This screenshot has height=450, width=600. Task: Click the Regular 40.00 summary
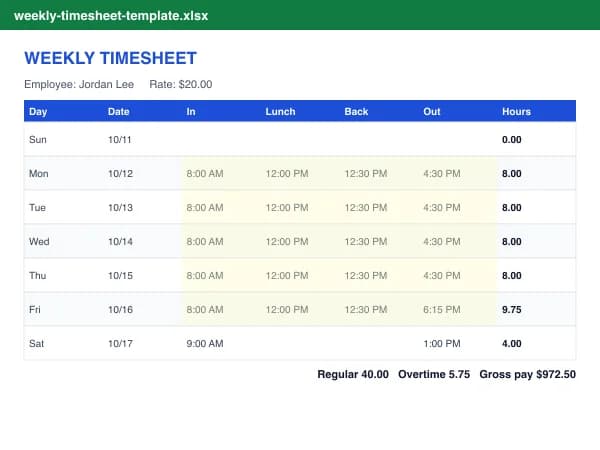(353, 374)
